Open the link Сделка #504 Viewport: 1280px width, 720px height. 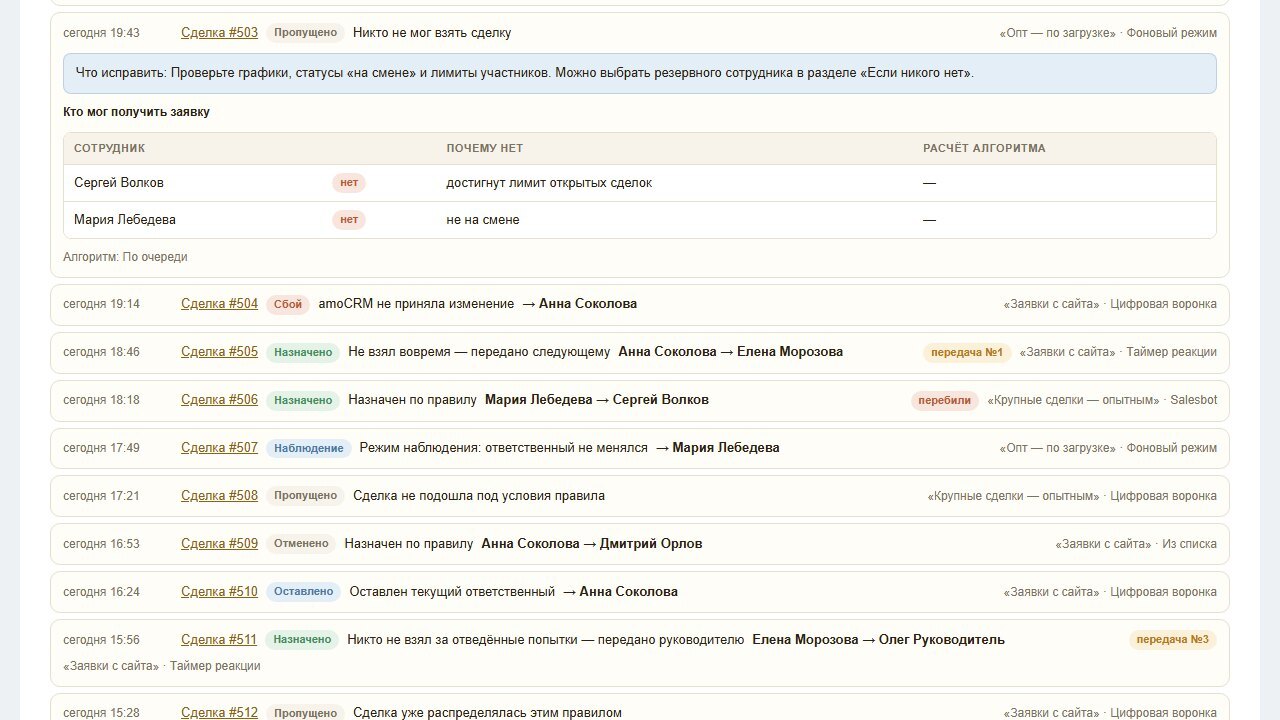pos(219,304)
